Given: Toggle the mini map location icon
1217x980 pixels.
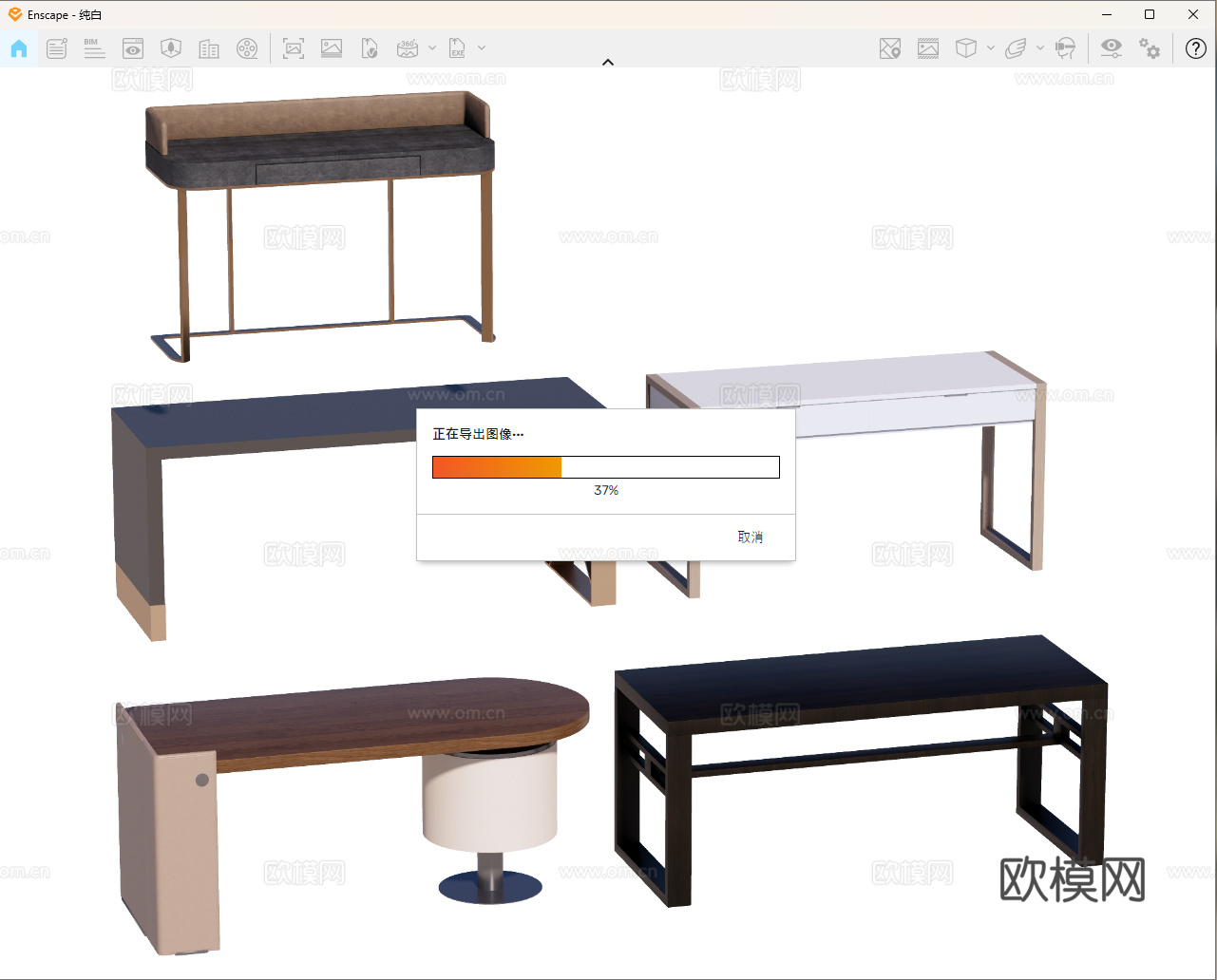Looking at the screenshot, I should [x=890, y=48].
